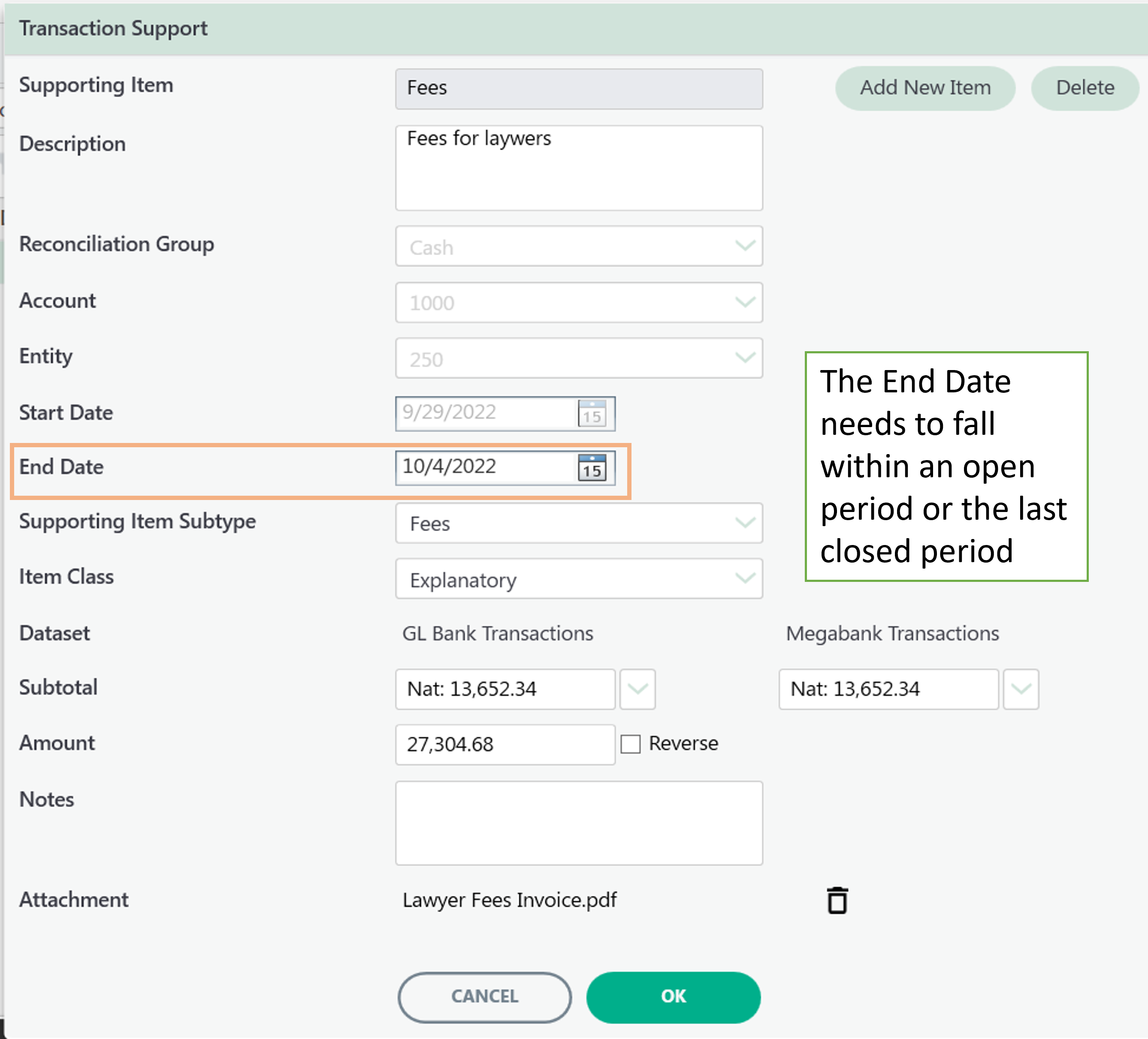Open the Start Date calendar picker
1148x1039 pixels.
tap(592, 414)
